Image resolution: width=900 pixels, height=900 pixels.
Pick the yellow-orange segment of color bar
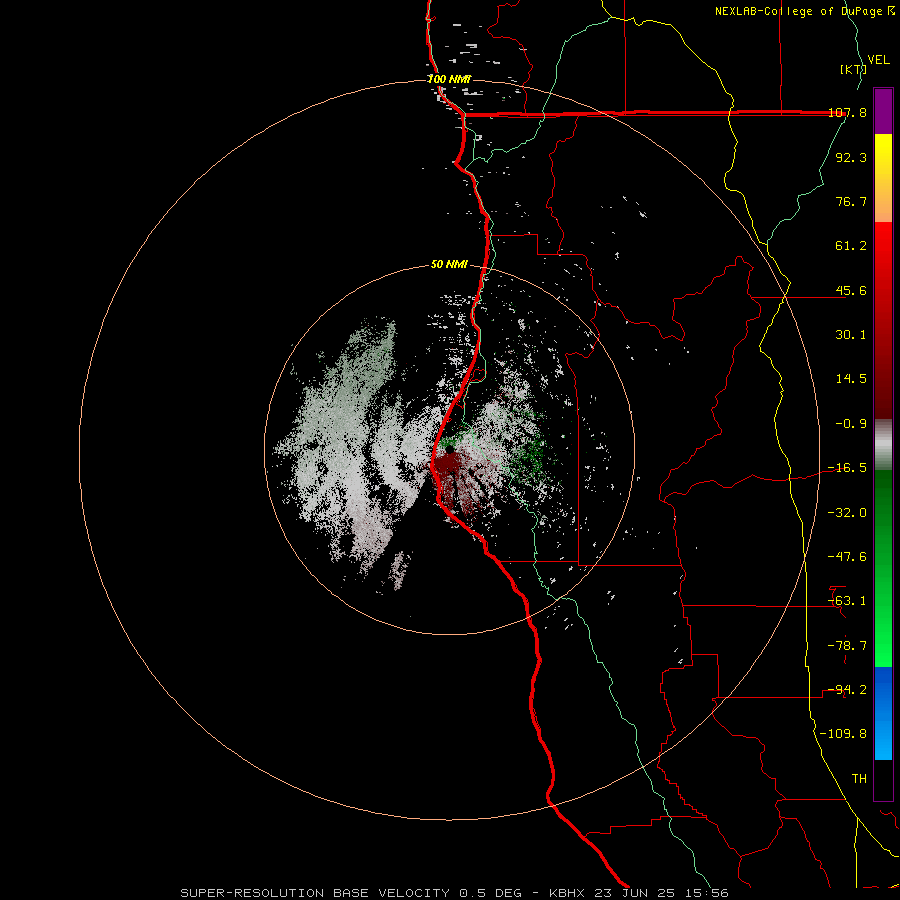(883, 178)
